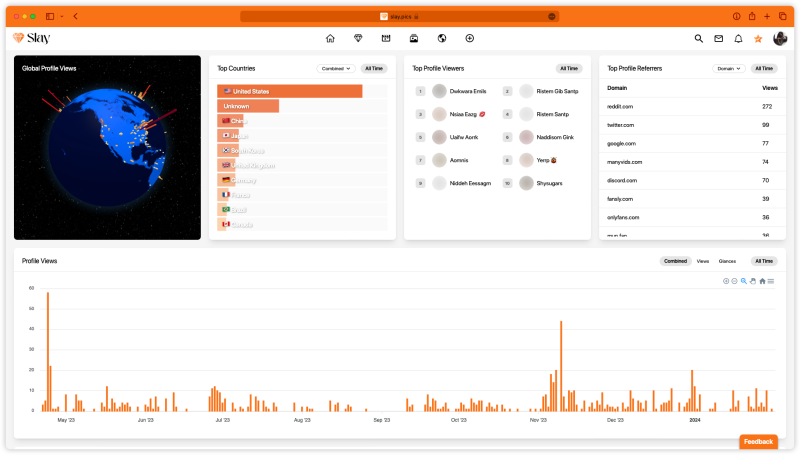
Task: Open the Home page icon
Action: pyautogui.click(x=330, y=38)
